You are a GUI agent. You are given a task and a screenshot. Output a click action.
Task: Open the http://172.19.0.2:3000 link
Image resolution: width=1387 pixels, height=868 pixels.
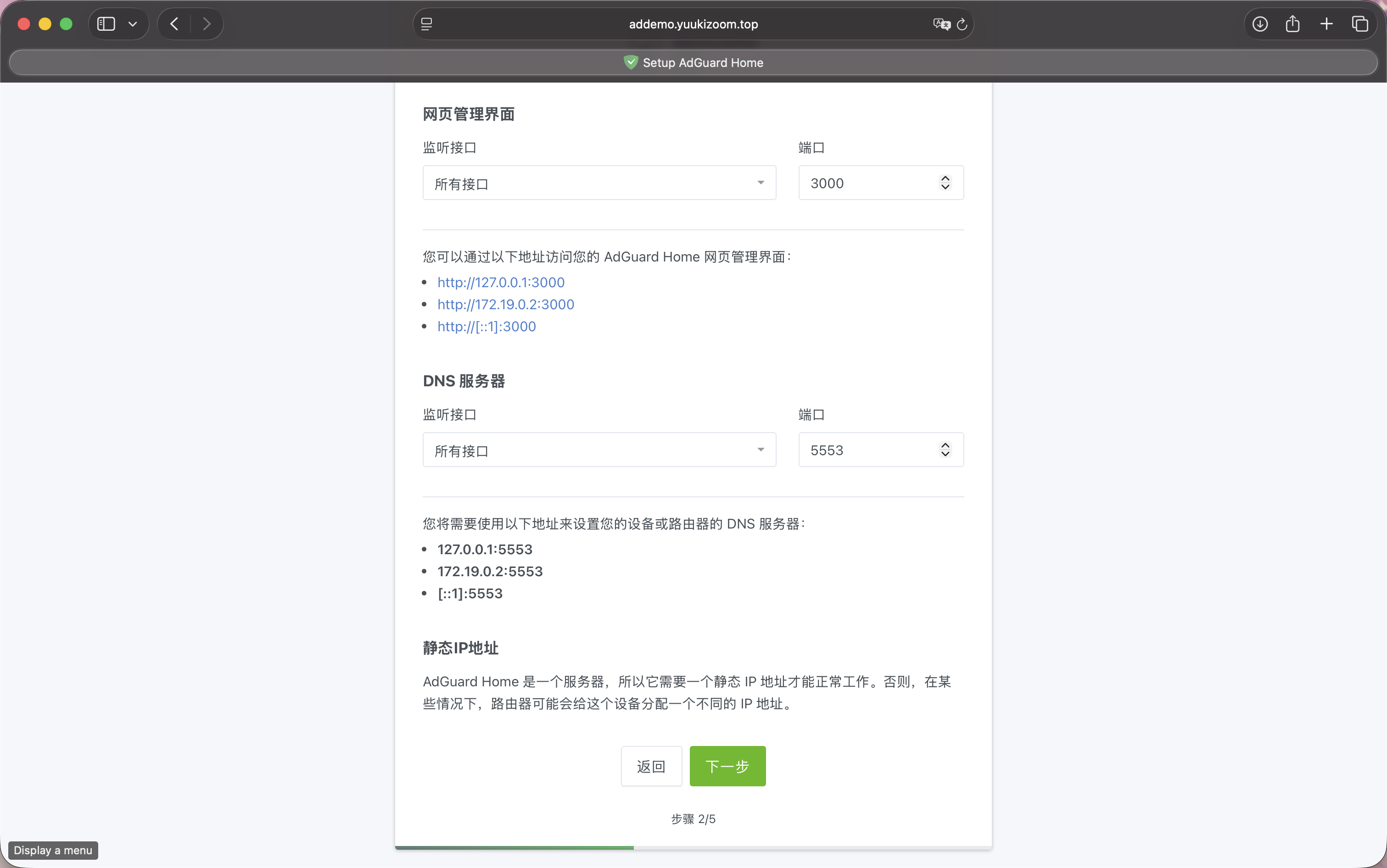click(505, 304)
